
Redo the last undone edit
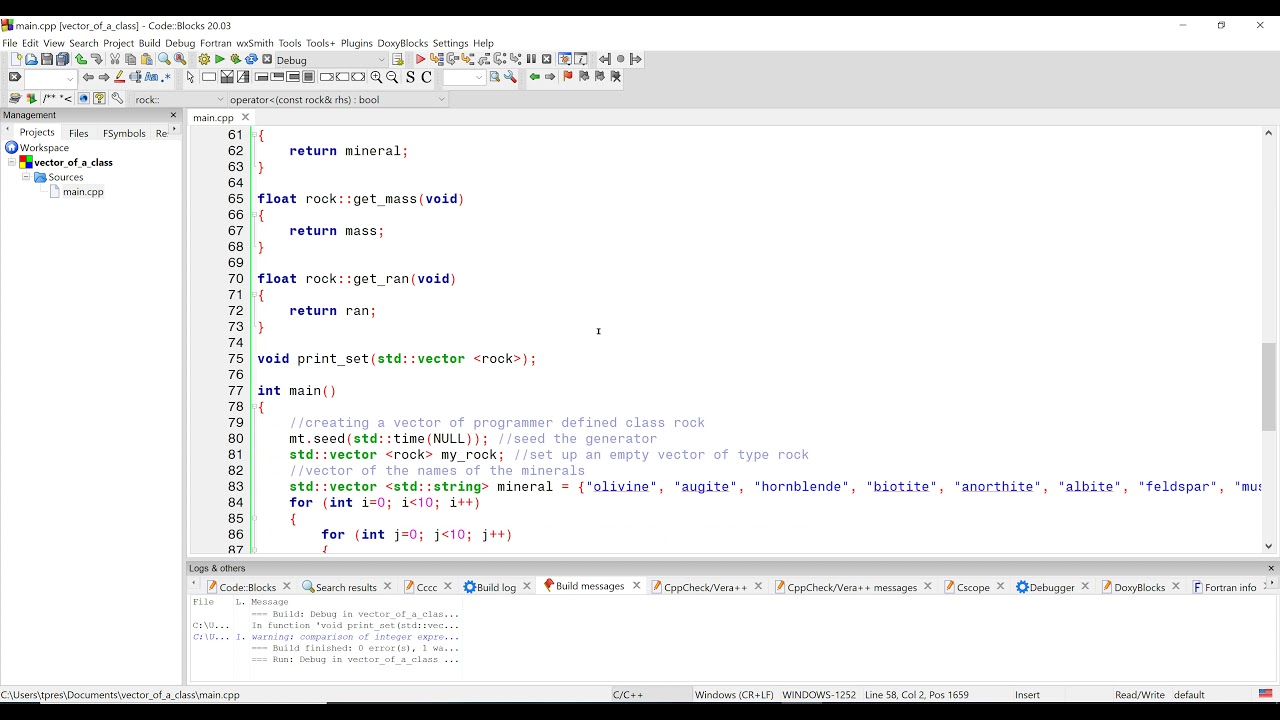[x=96, y=59]
